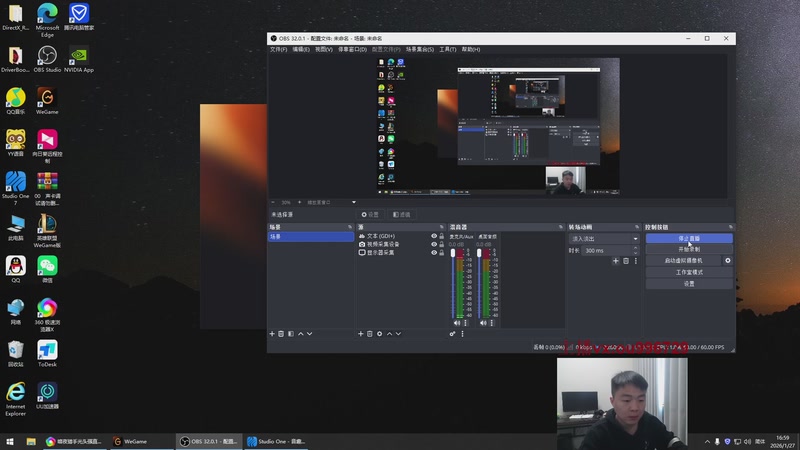Move scene up arrow in Scenes panel
Image resolution: width=800 pixels, height=450 pixels.
point(301,334)
